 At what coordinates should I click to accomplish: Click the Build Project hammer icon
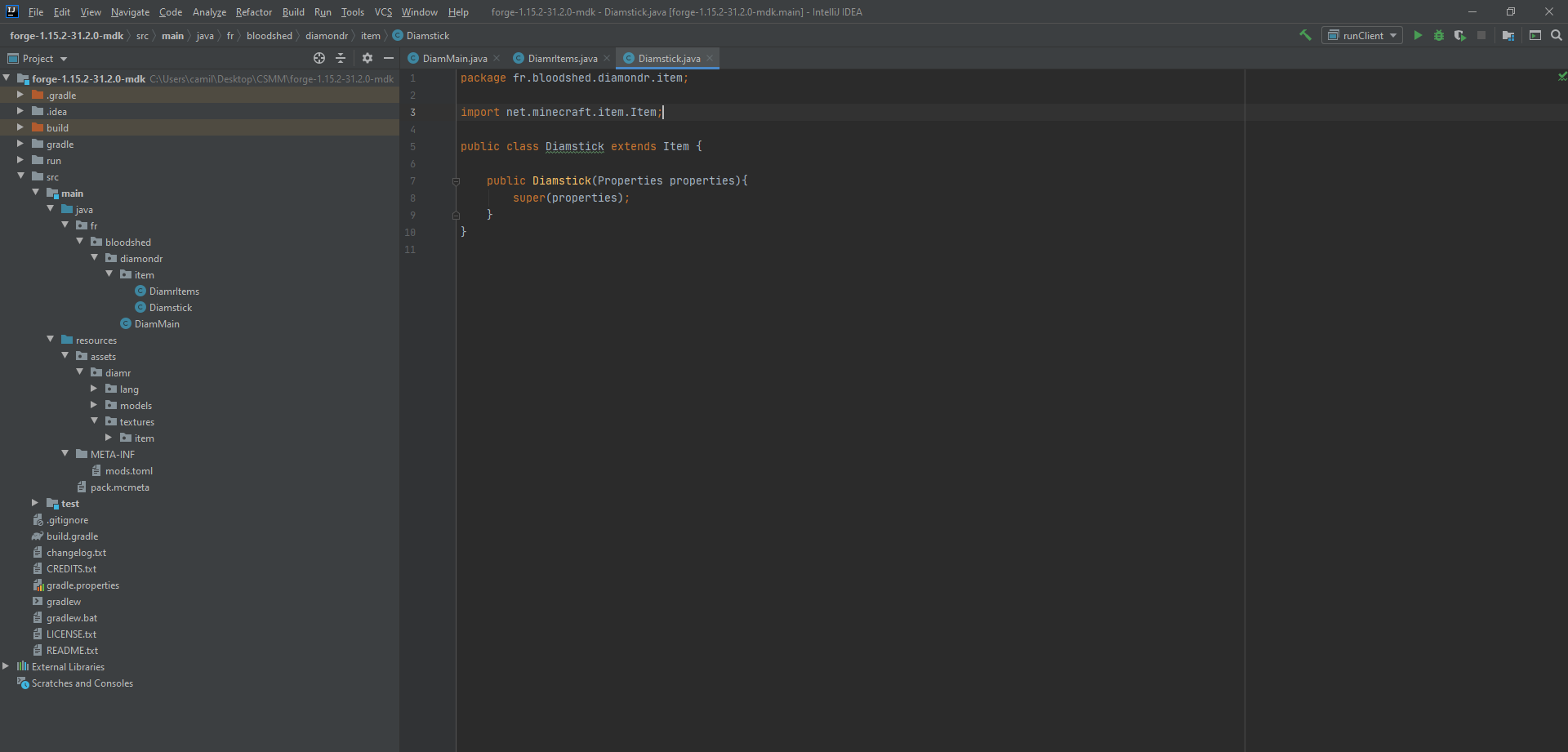click(x=1305, y=35)
